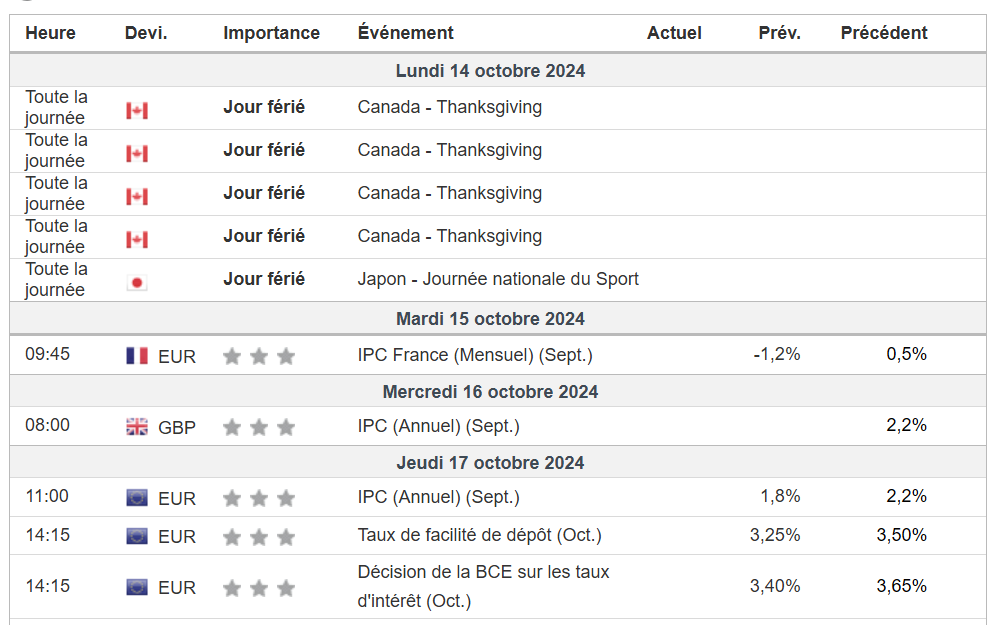Click EU flag in Décision de la BCE row
This screenshot has width=998, height=625.
[x=137, y=587]
